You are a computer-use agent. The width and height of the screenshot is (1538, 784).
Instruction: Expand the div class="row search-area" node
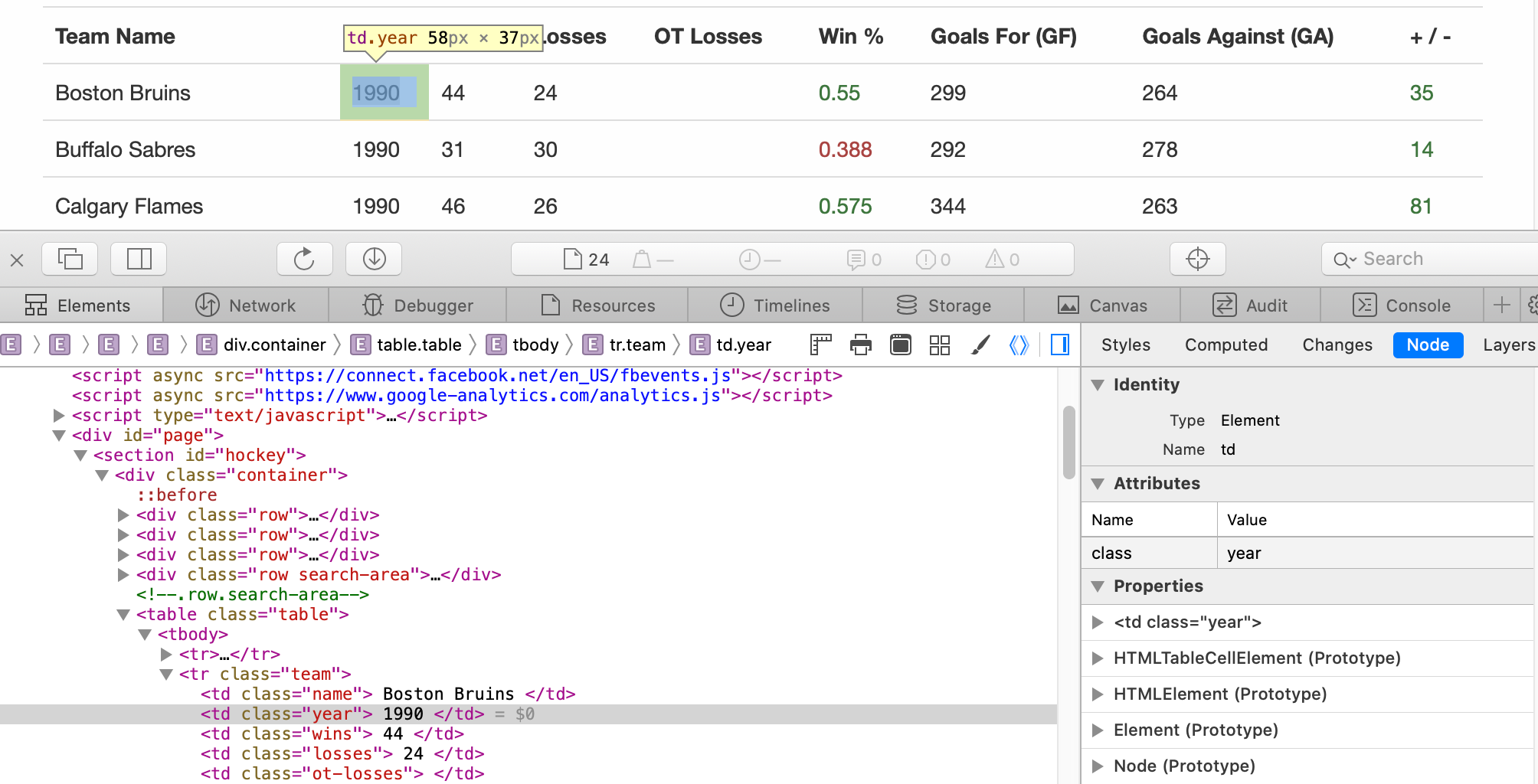[x=123, y=575]
